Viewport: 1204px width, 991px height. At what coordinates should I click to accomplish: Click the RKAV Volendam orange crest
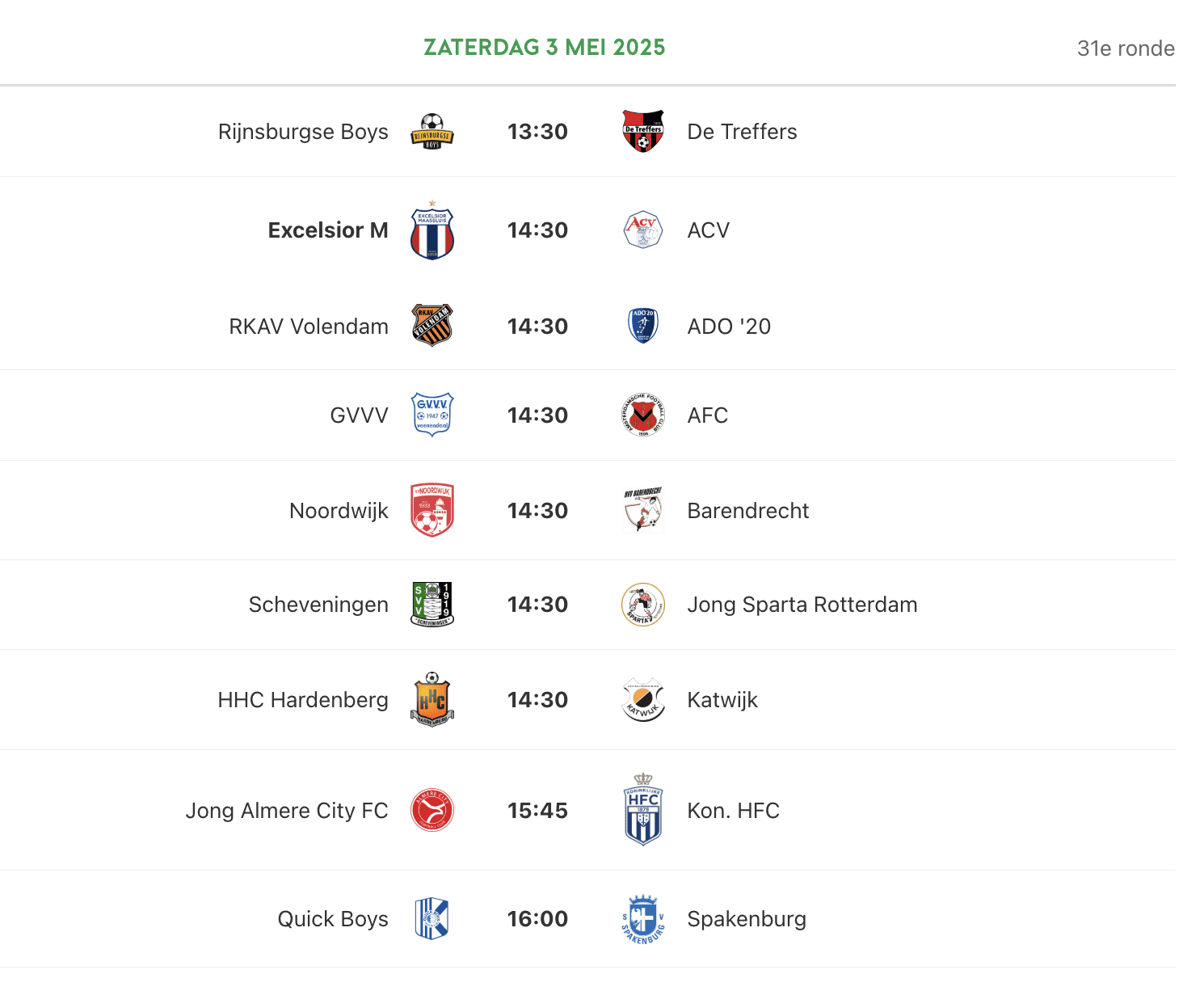coord(432,326)
